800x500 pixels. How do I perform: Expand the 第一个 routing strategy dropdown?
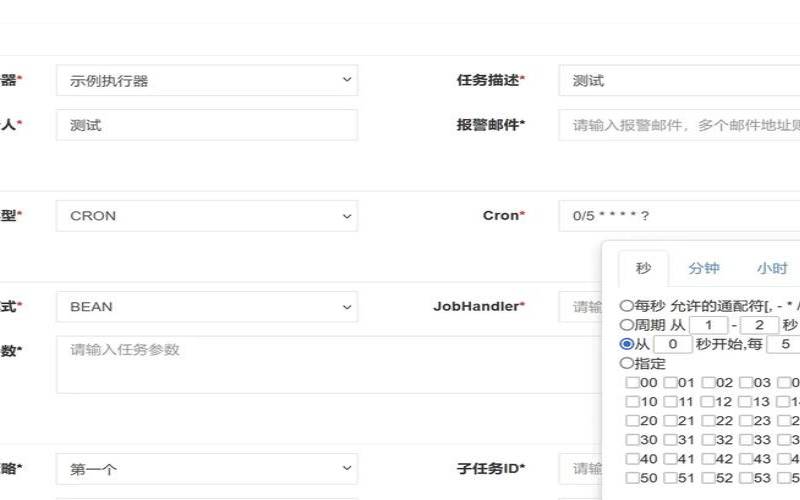click(206, 468)
